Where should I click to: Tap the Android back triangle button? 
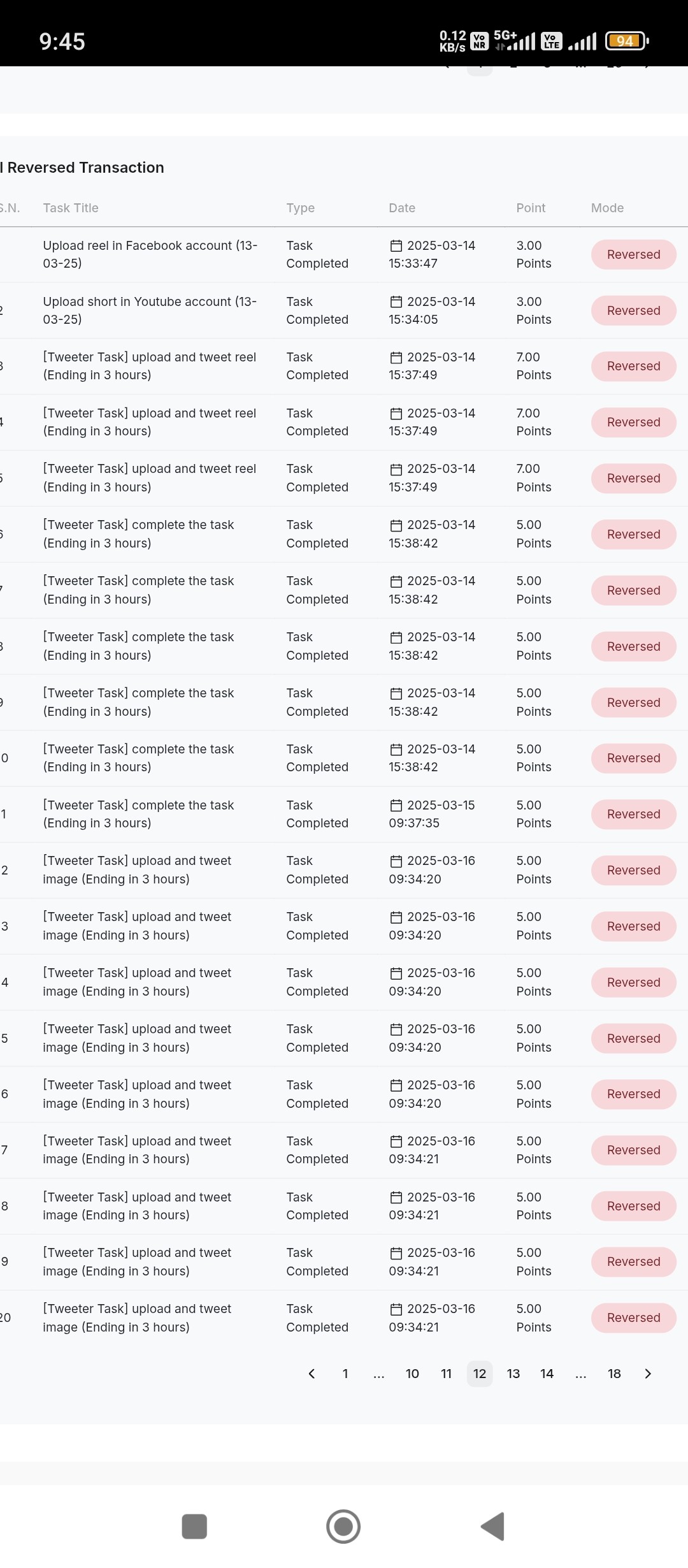pyautogui.click(x=492, y=1527)
